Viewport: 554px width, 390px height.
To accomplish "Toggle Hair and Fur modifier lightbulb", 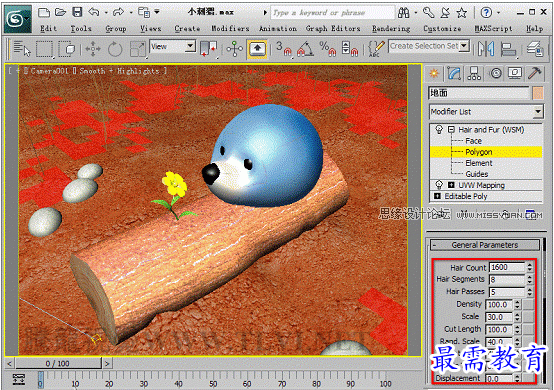I will pyautogui.click(x=439, y=129).
